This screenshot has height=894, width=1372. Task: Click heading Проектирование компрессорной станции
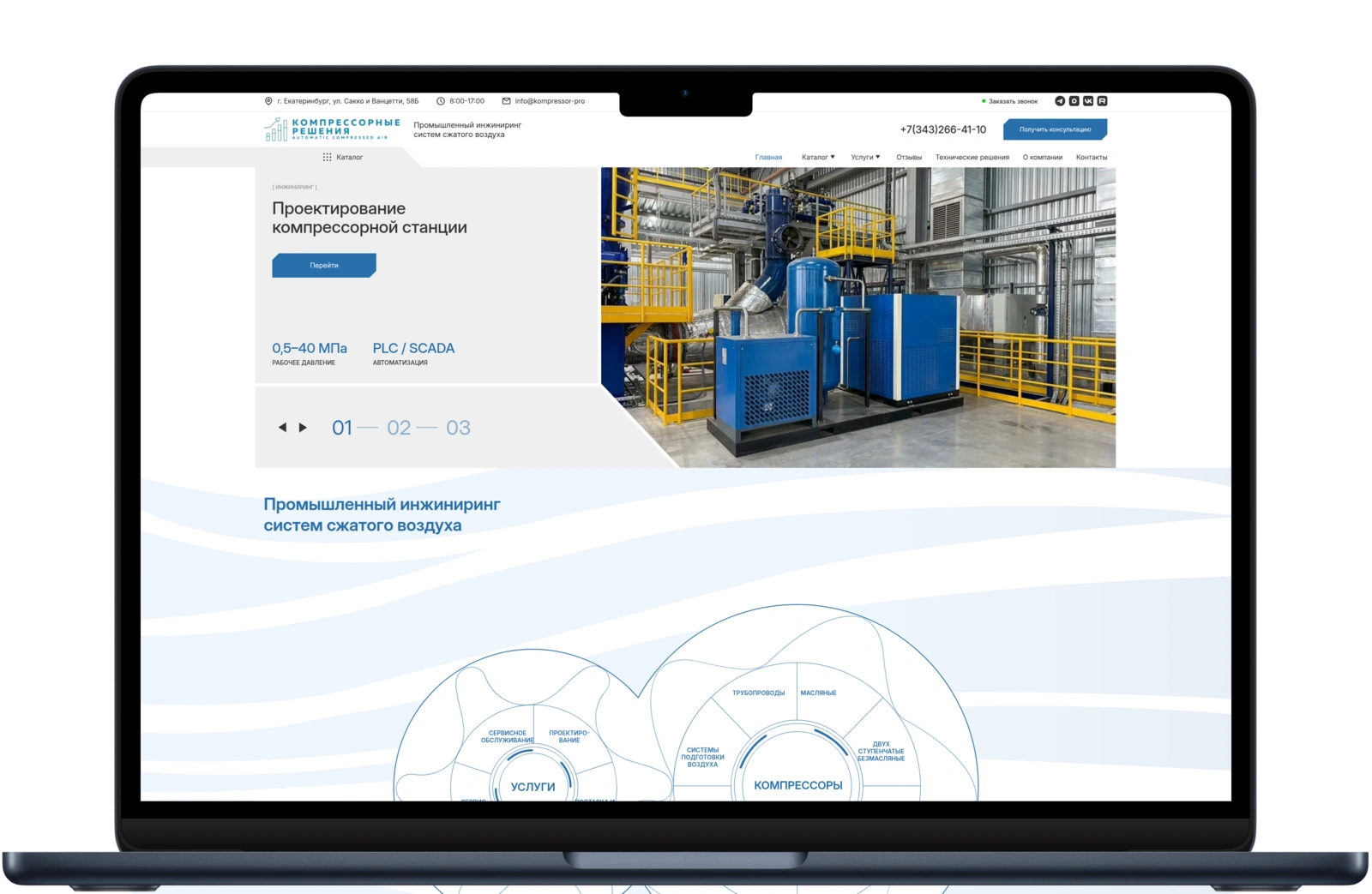pyautogui.click(x=370, y=218)
